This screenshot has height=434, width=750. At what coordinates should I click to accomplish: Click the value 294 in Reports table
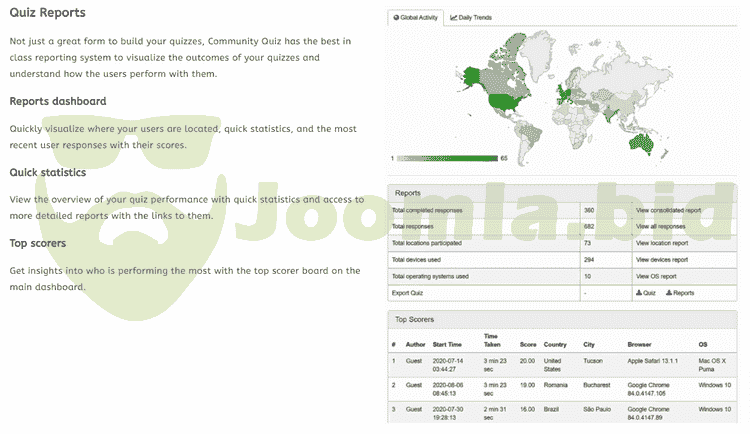pos(589,260)
